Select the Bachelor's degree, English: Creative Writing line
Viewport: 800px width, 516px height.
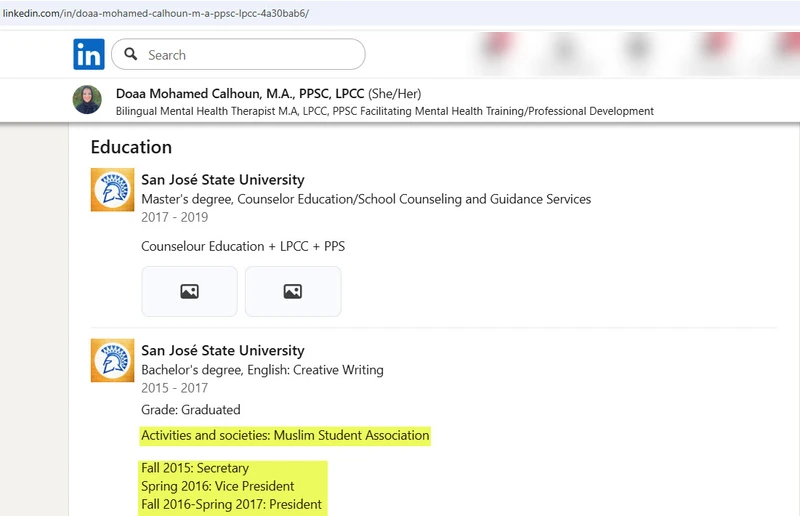[262, 370]
